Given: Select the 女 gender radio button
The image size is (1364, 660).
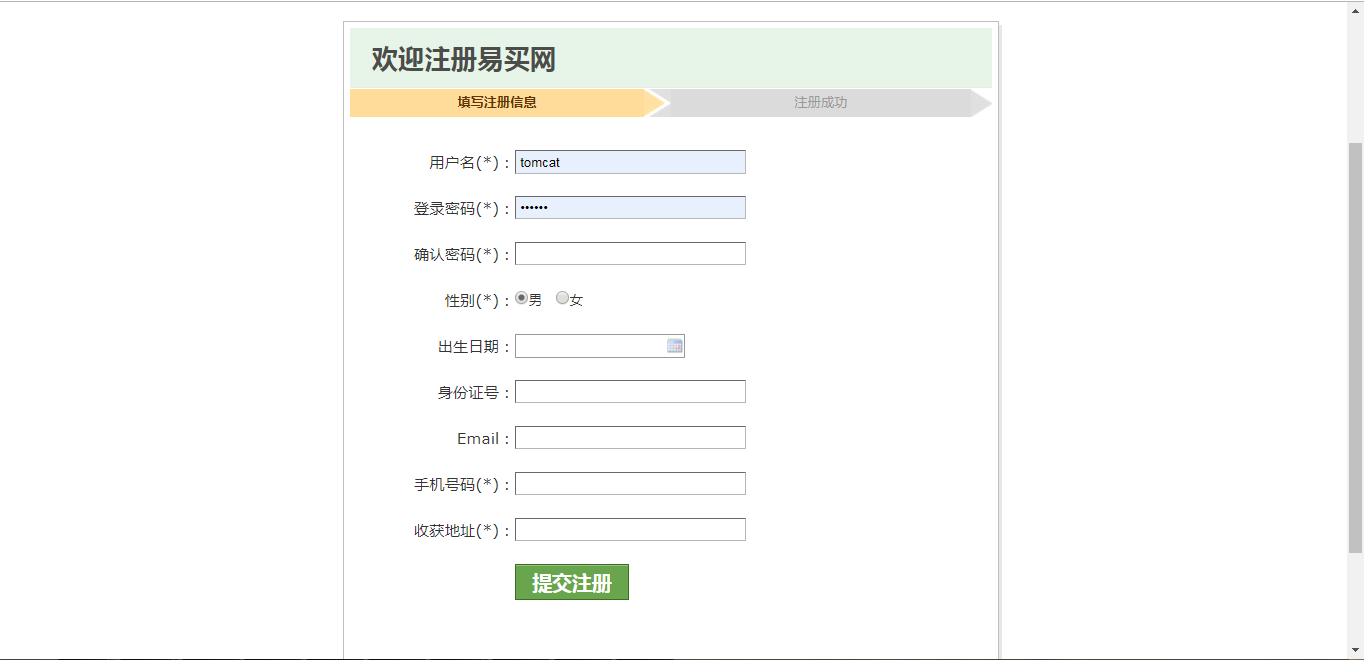Looking at the screenshot, I should point(562,298).
